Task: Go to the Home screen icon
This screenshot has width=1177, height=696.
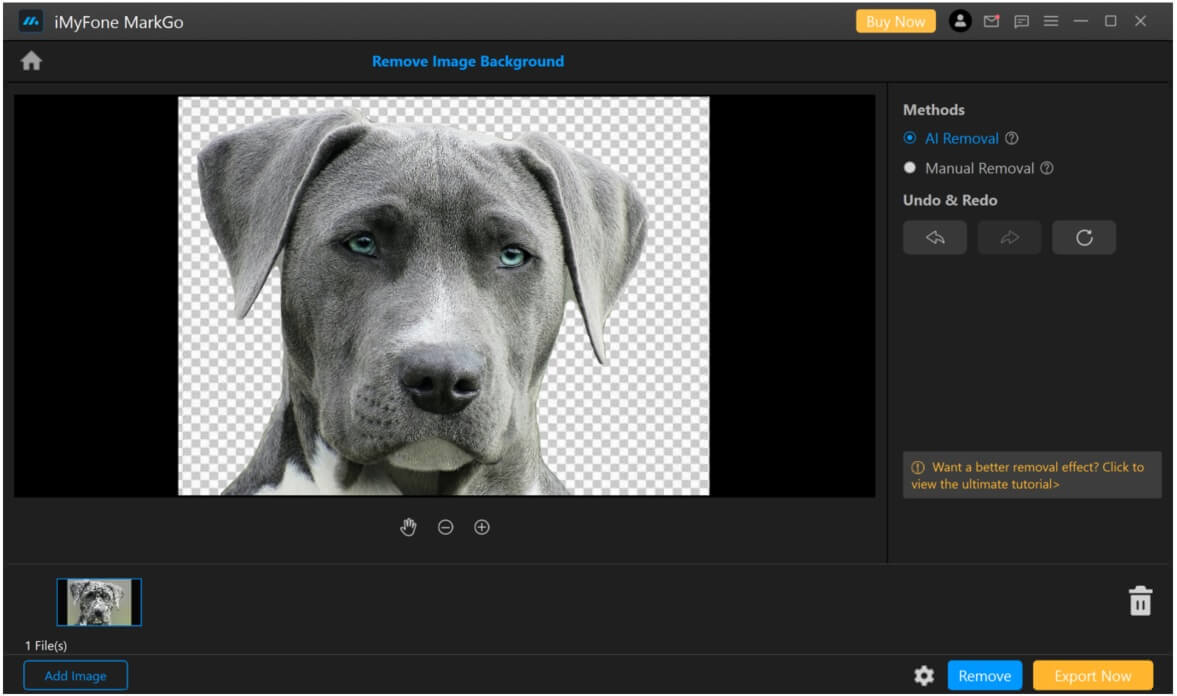Action: (31, 61)
